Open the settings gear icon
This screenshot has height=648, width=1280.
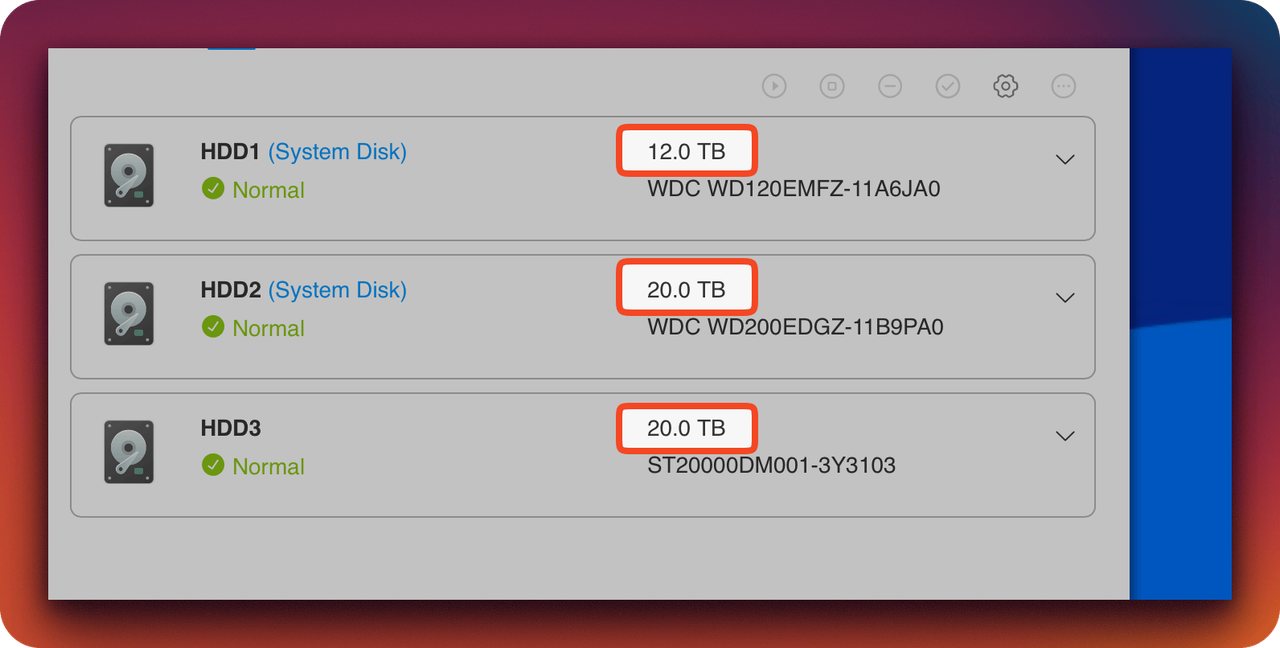[x=1006, y=86]
